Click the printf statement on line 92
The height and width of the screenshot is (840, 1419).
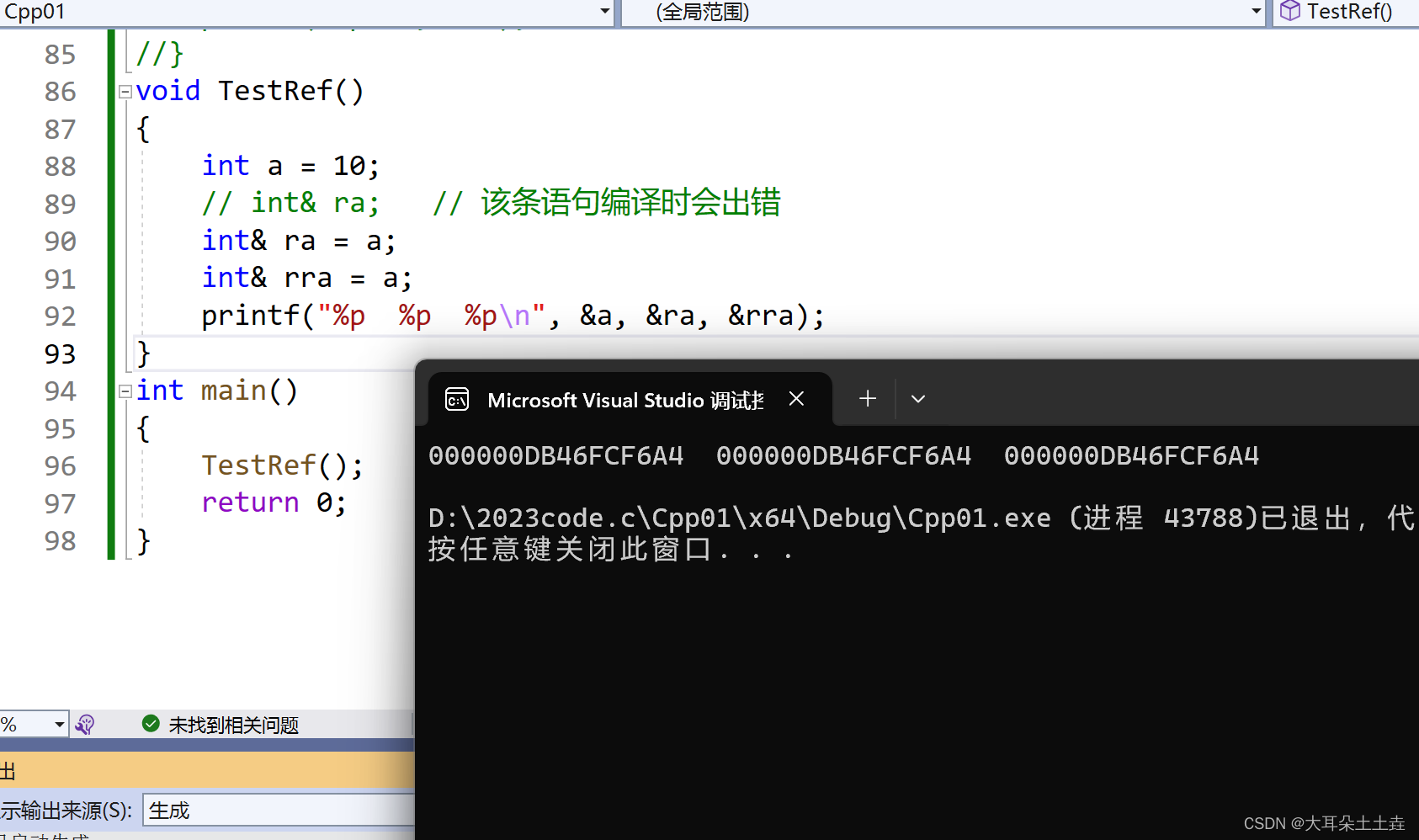tap(513, 316)
